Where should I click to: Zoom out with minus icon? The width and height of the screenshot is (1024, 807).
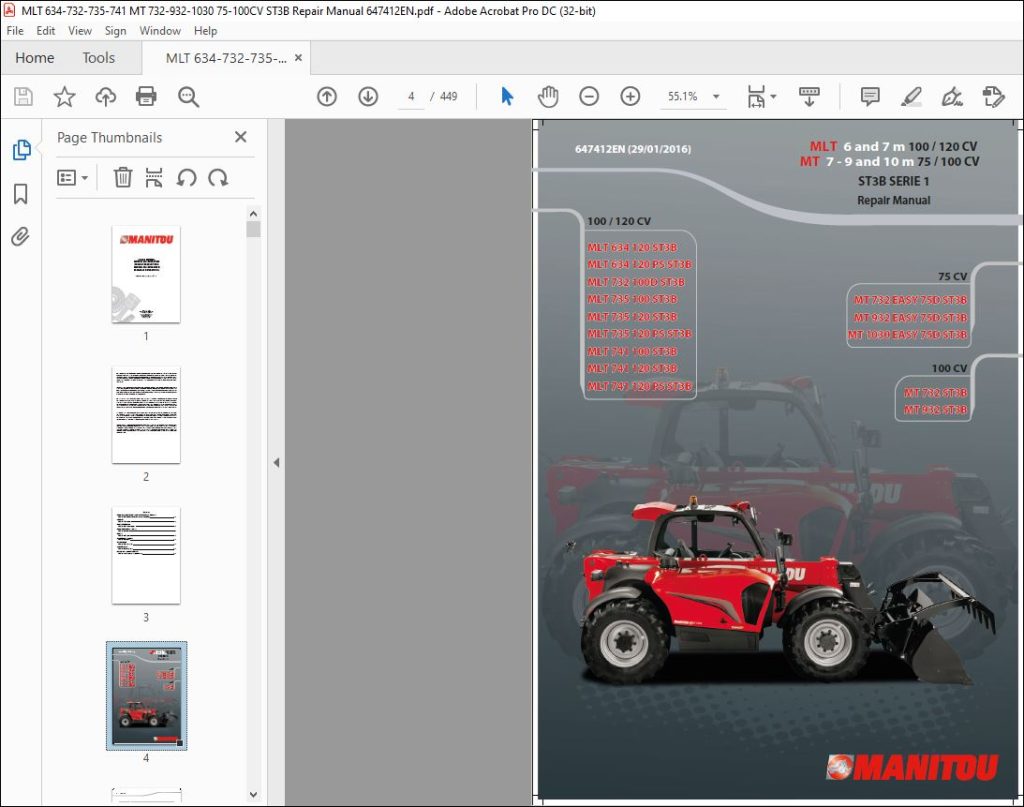[588, 97]
